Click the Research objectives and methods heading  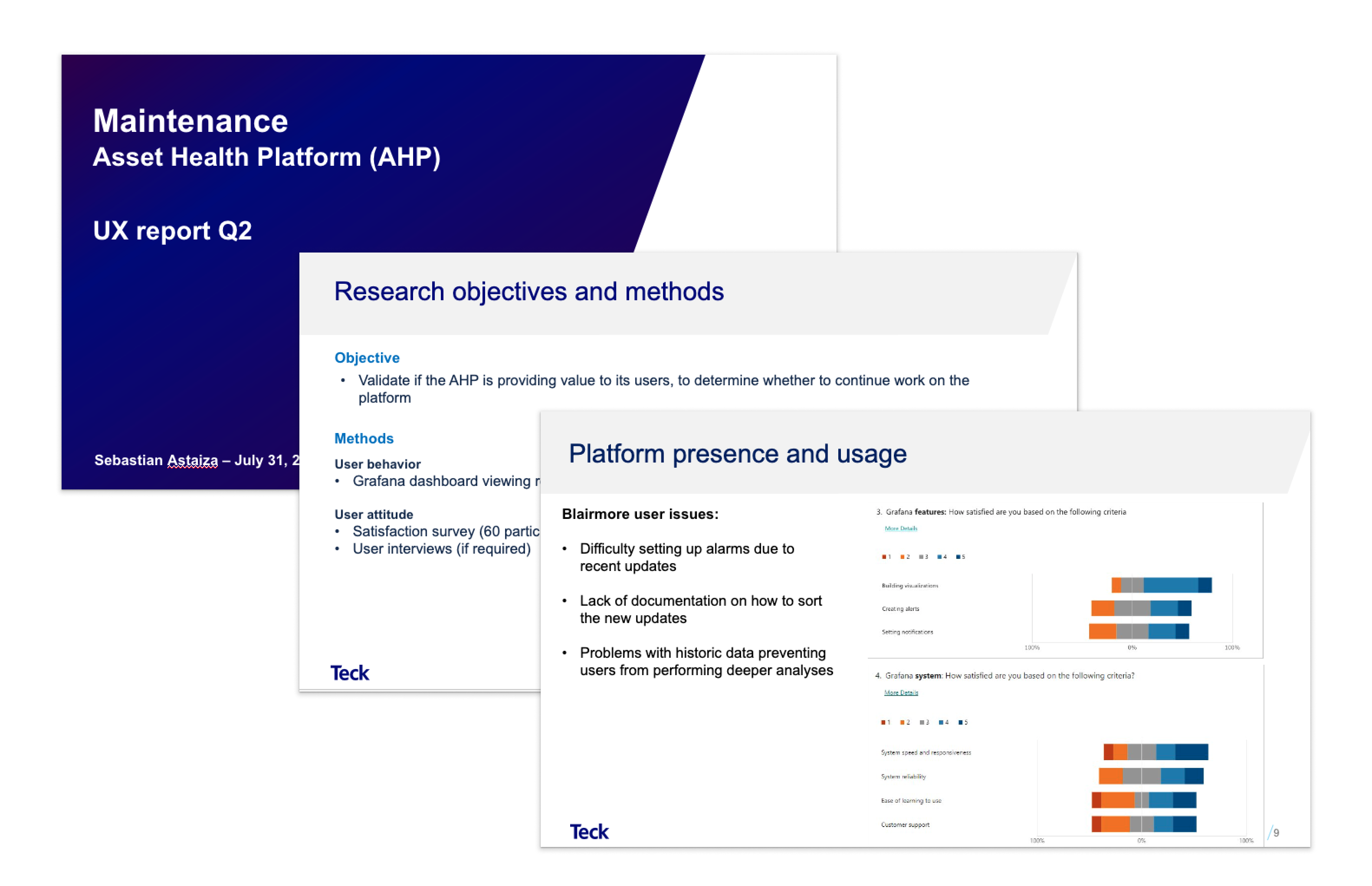tap(528, 291)
